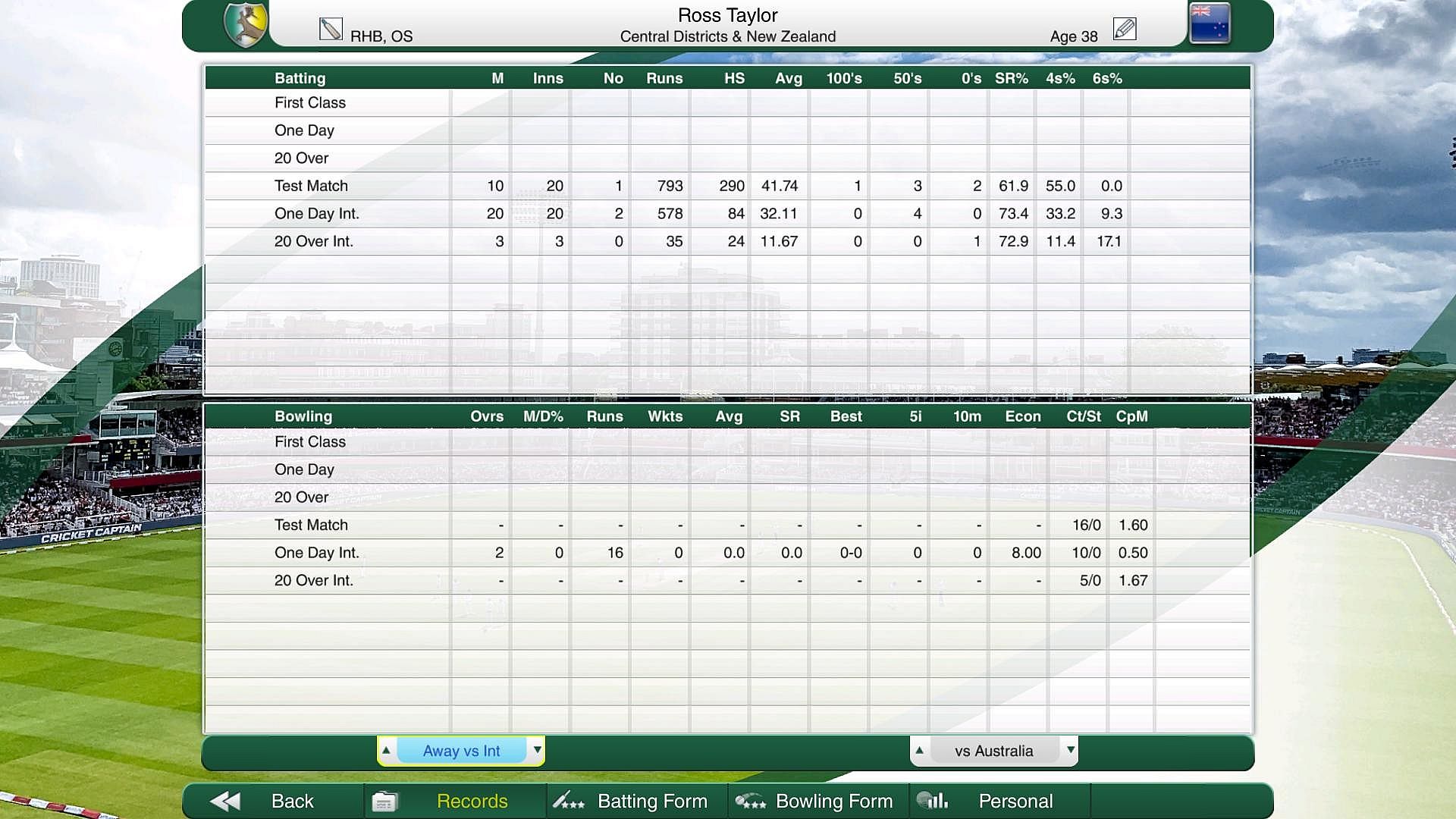
Task: Click the Central Districts team crest icon
Action: (246, 24)
